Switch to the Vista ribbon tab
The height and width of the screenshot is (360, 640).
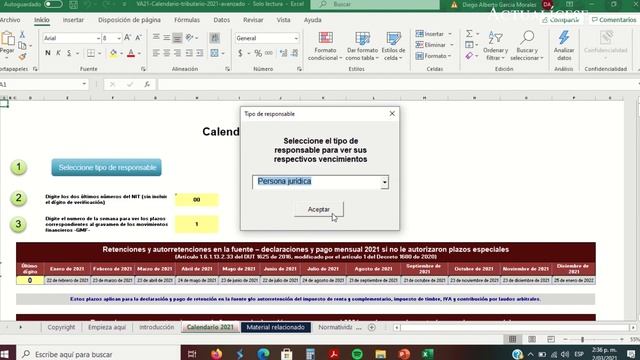[x=283, y=20]
